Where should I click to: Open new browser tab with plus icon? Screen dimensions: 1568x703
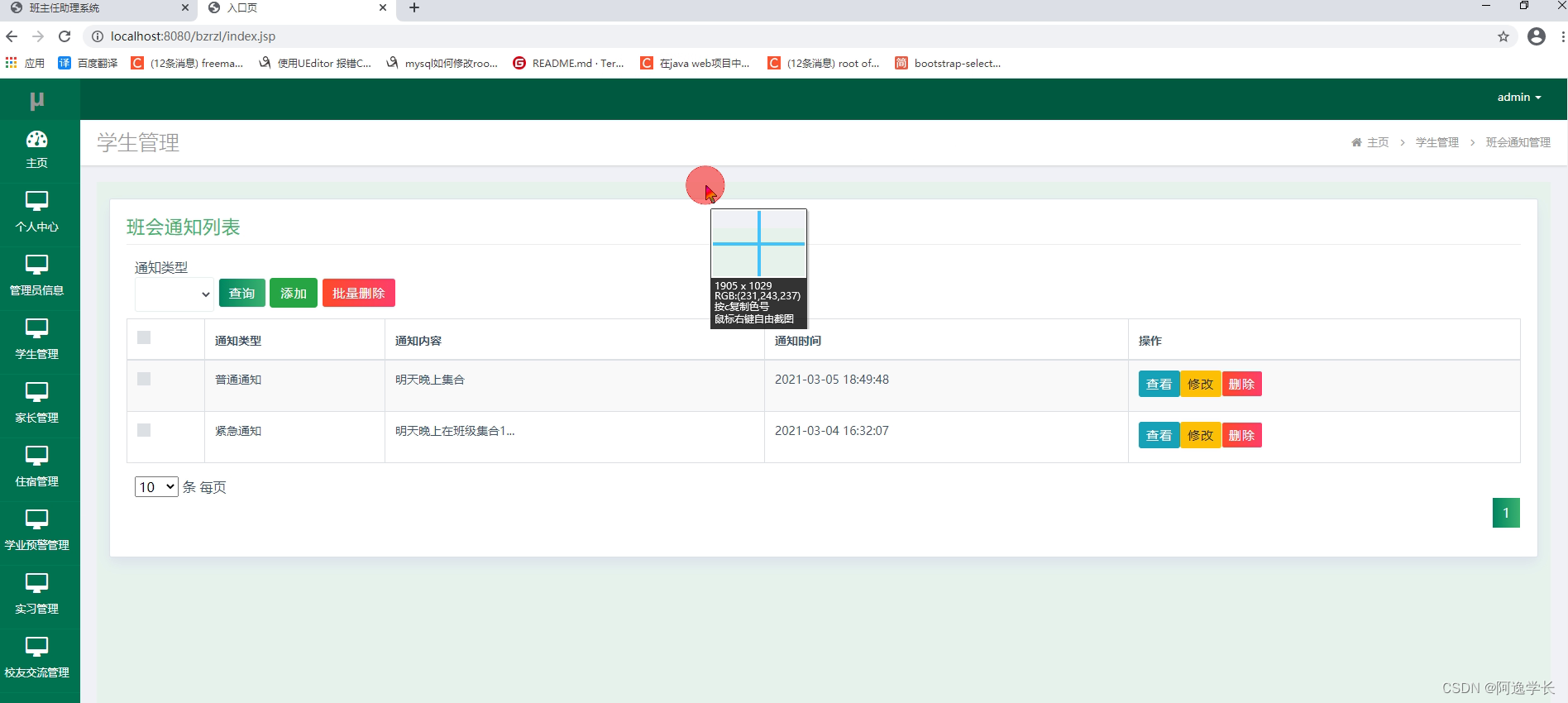point(414,8)
